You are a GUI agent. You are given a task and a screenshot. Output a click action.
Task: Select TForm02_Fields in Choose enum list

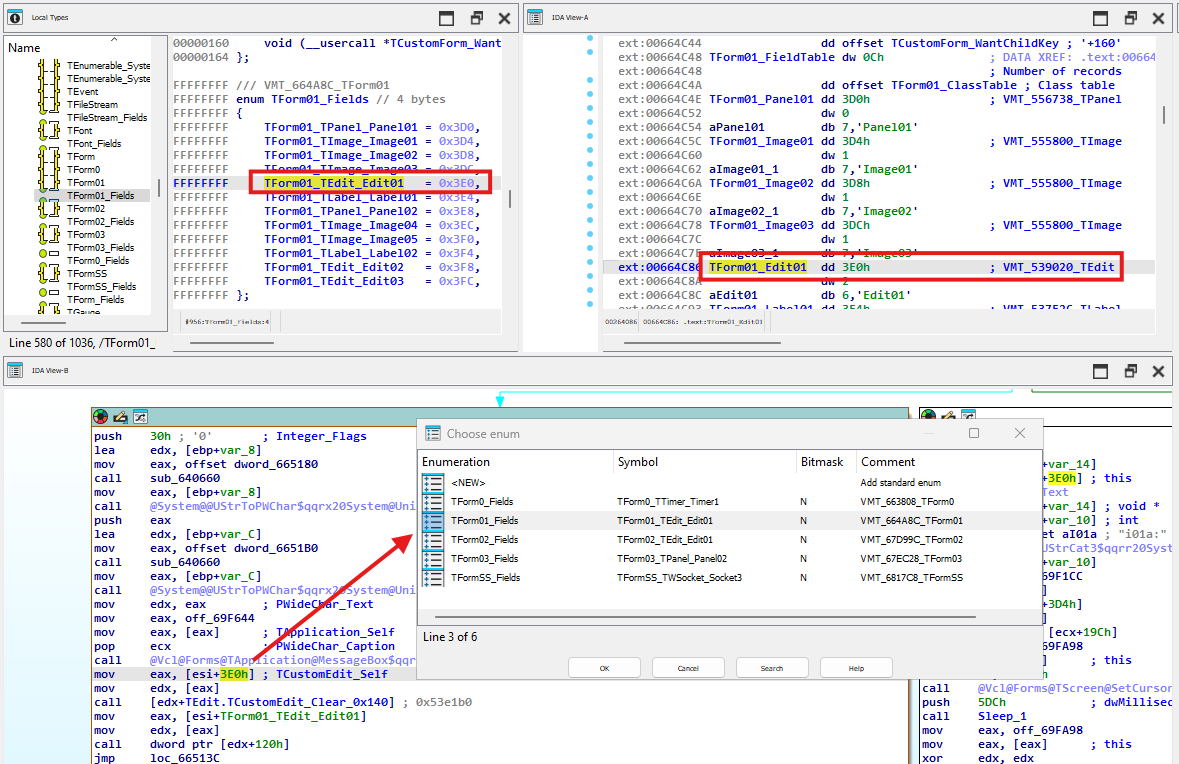[x=729, y=540]
